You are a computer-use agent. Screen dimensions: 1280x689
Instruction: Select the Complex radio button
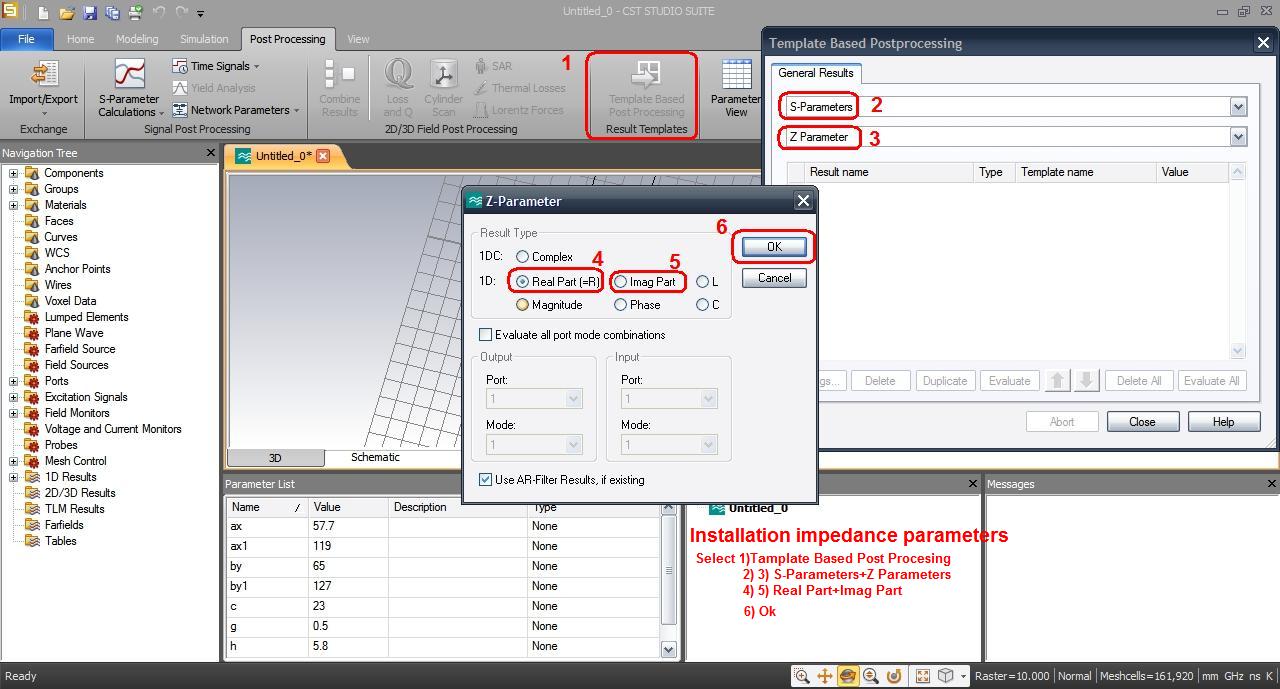point(522,257)
